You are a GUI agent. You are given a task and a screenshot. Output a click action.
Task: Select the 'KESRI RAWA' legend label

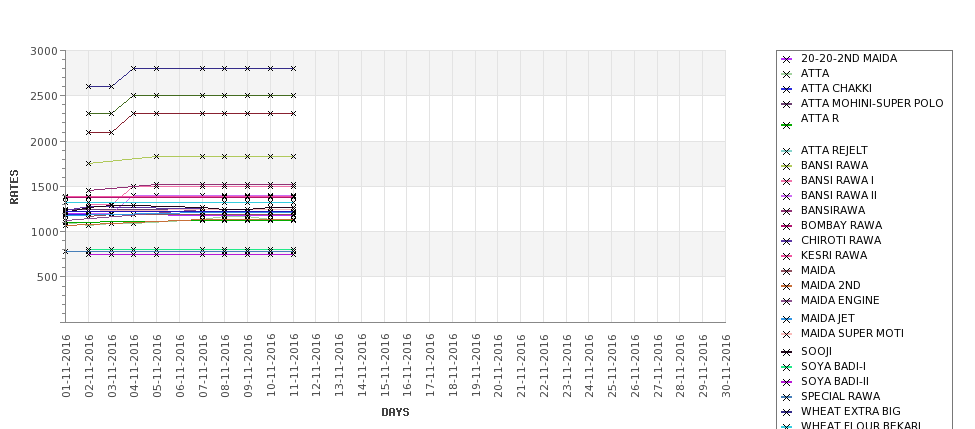[x=834, y=255]
